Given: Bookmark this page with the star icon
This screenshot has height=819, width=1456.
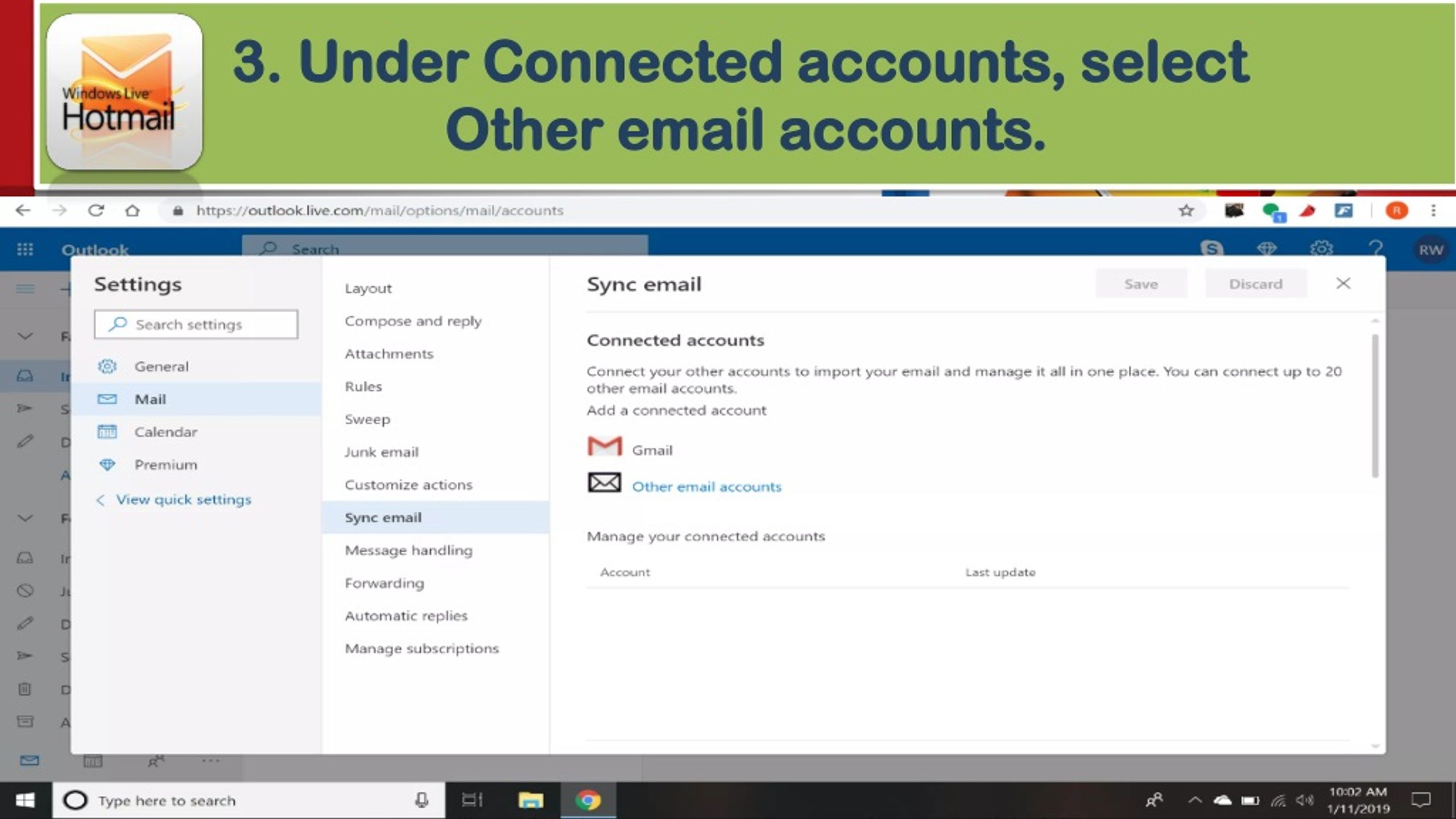Looking at the screenshot, I should [x=1186, y=211].
